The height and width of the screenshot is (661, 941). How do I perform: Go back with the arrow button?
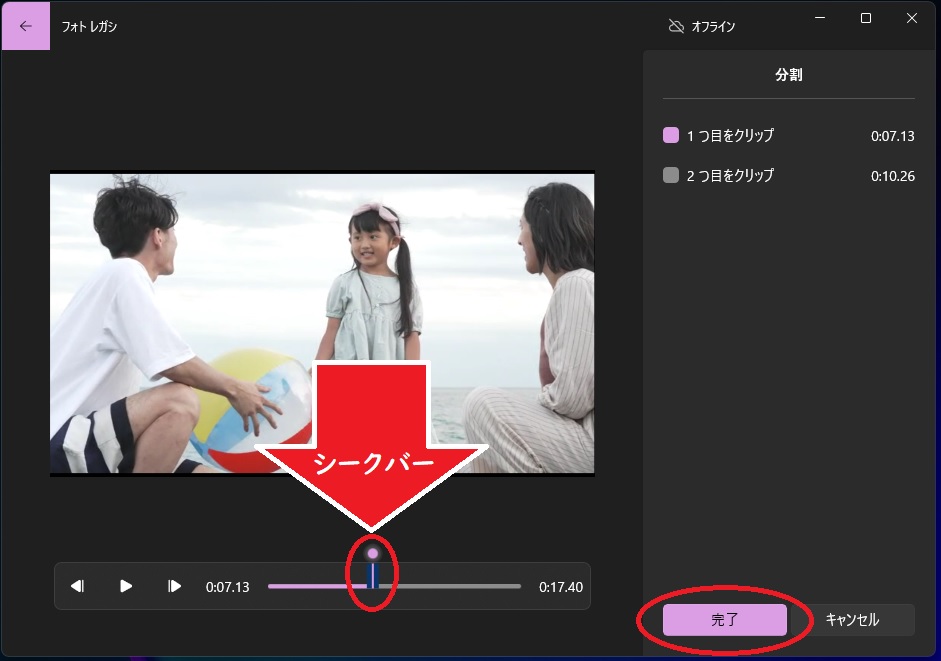click(26, 26)
